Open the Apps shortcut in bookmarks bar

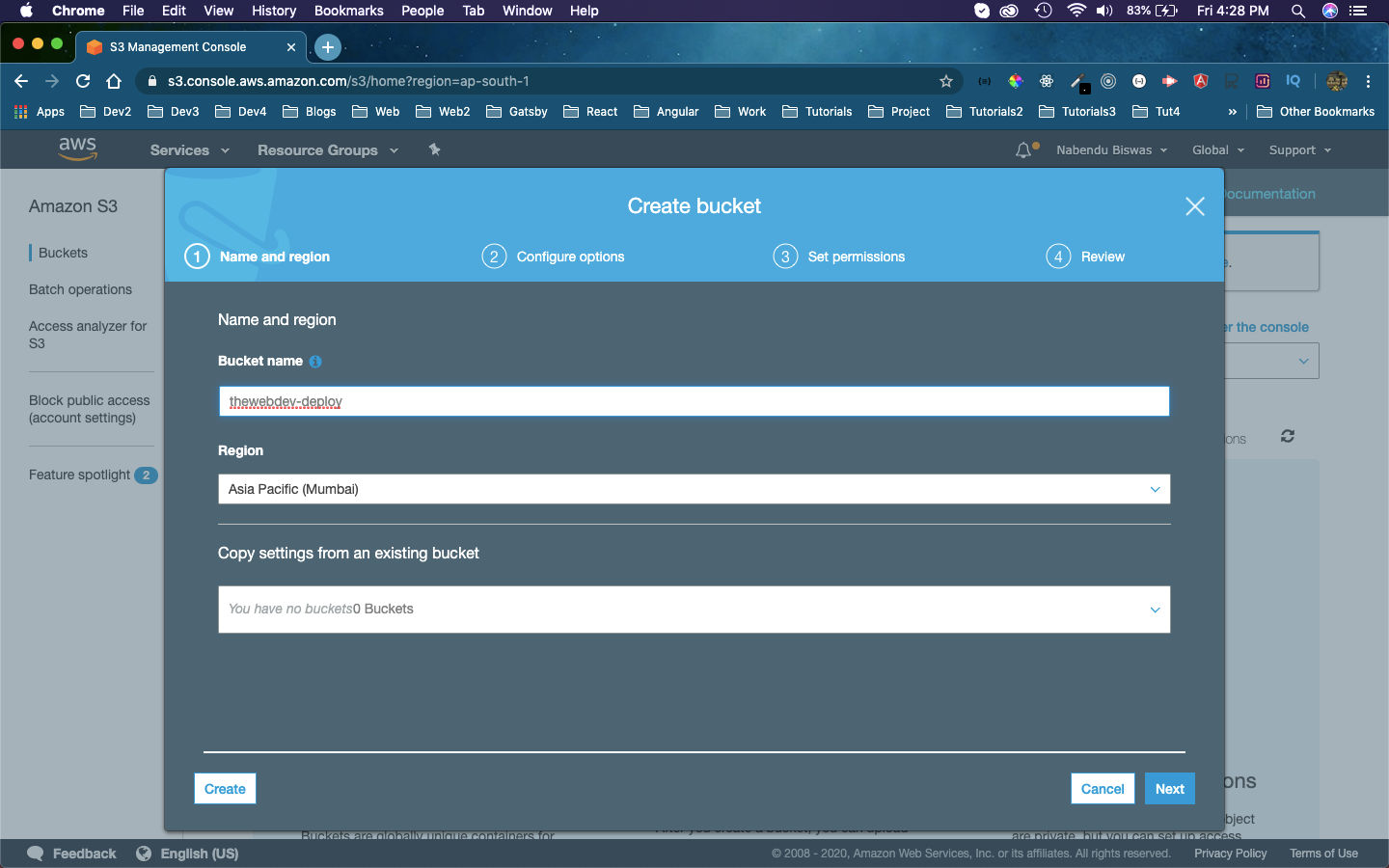click(40, 112)
